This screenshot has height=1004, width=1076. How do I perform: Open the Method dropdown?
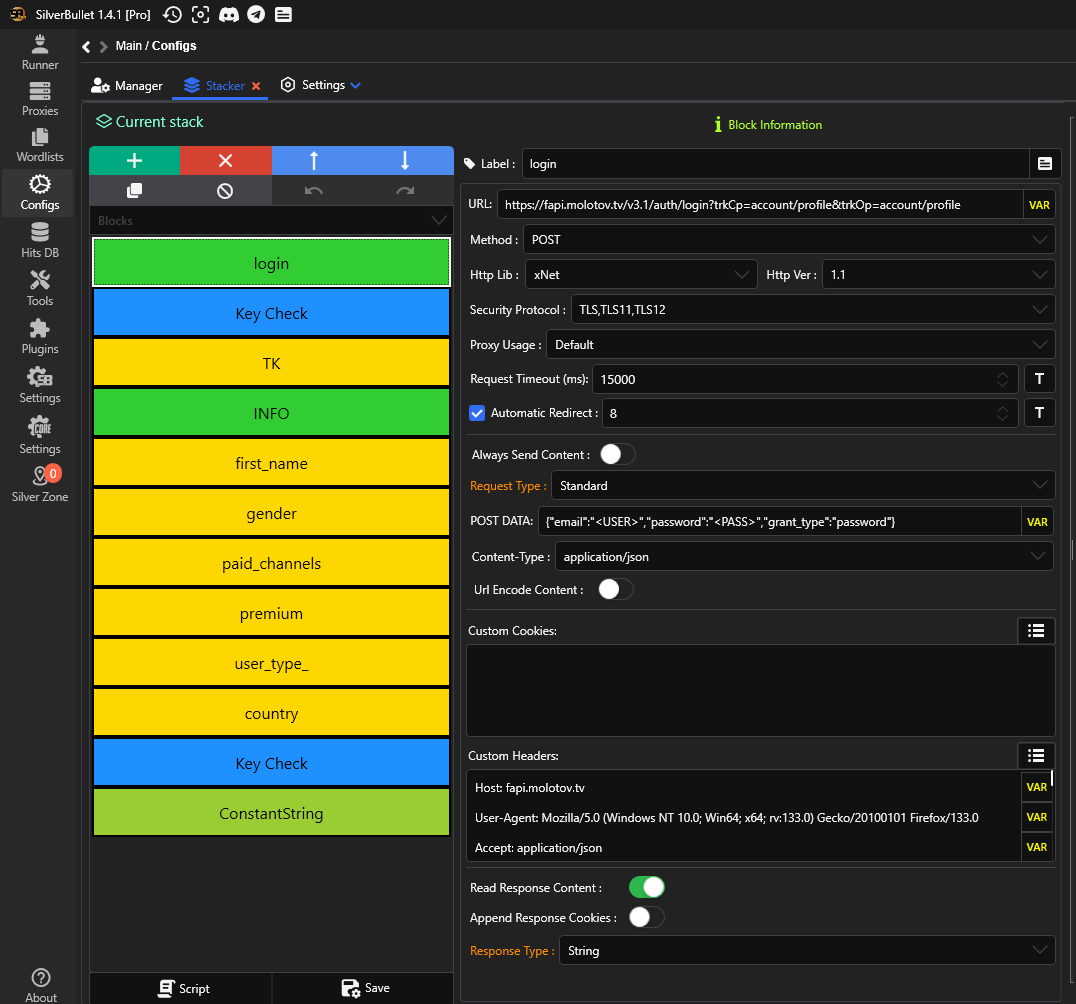coord(788,240)
